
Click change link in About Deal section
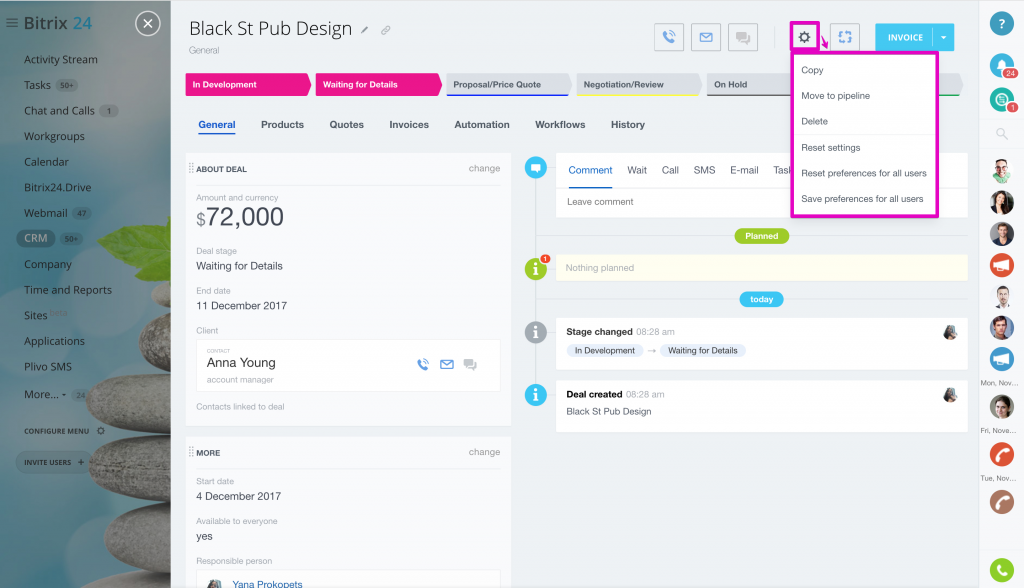pos(484,168)
